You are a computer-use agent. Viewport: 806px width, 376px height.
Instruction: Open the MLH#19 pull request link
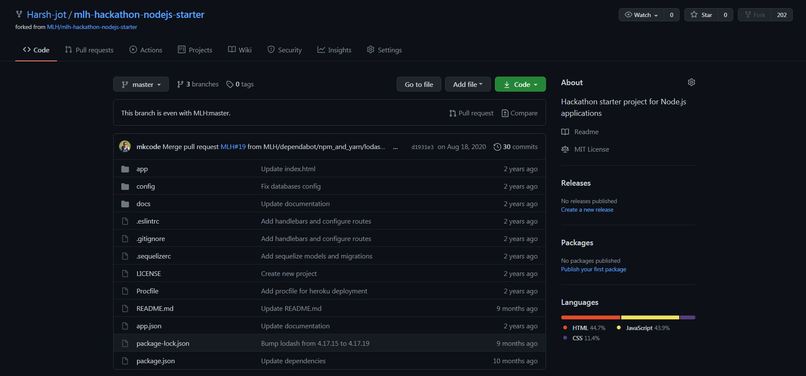233,147
